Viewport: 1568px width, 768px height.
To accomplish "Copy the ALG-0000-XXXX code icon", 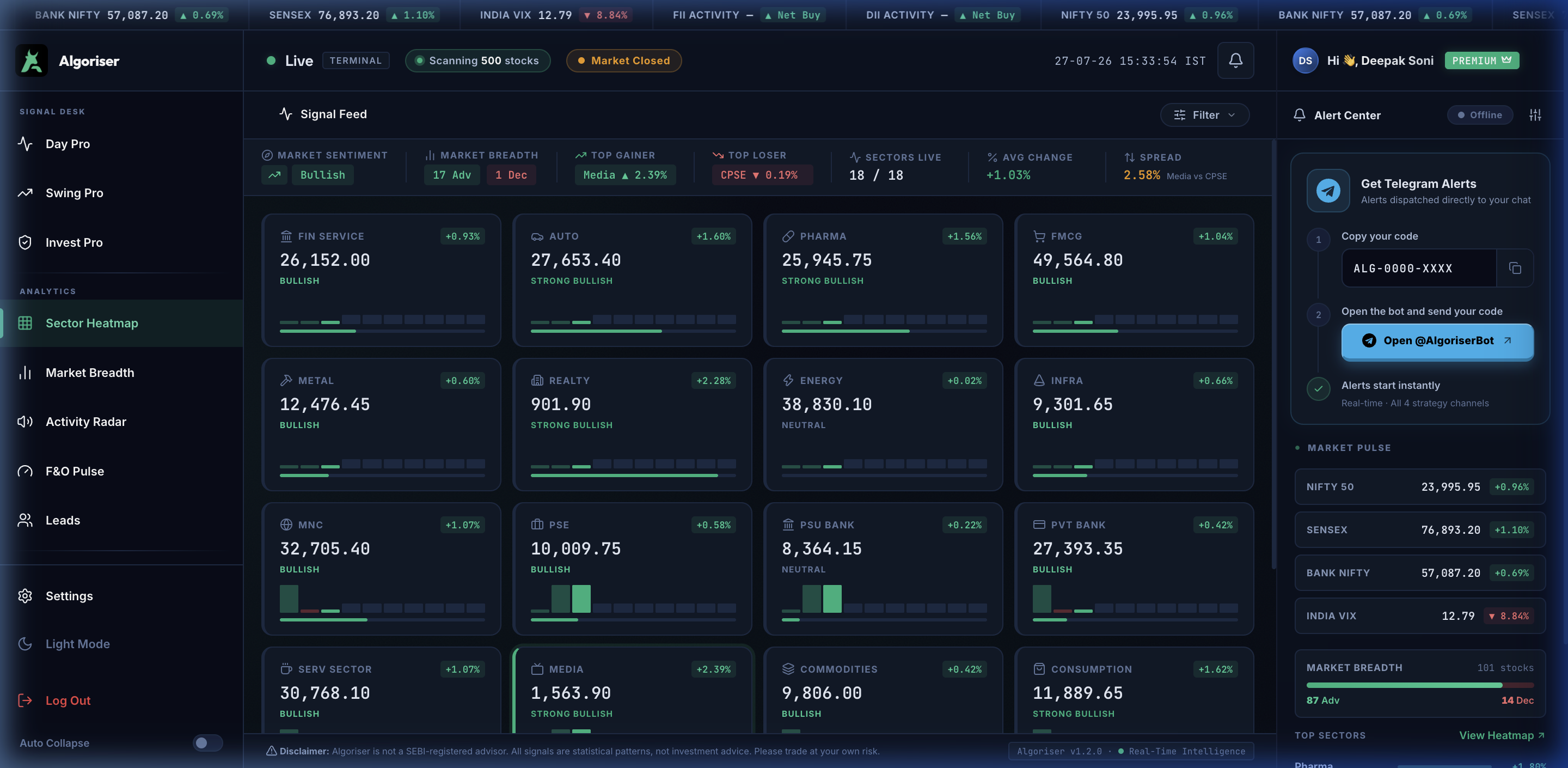I will [x=1515, y=268].
